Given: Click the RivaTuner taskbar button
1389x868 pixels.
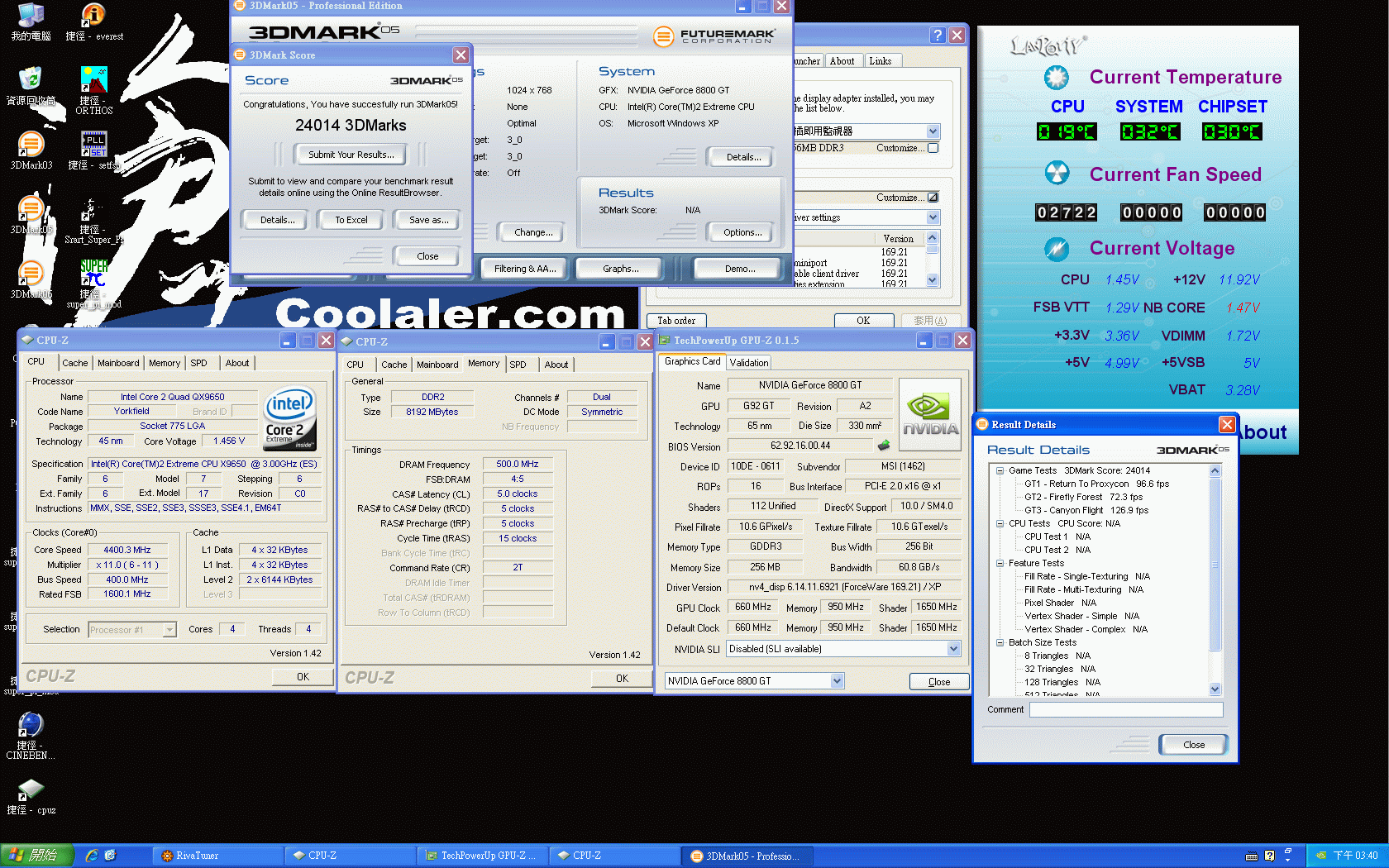Looking at the screenshot, I should [217, 856].
